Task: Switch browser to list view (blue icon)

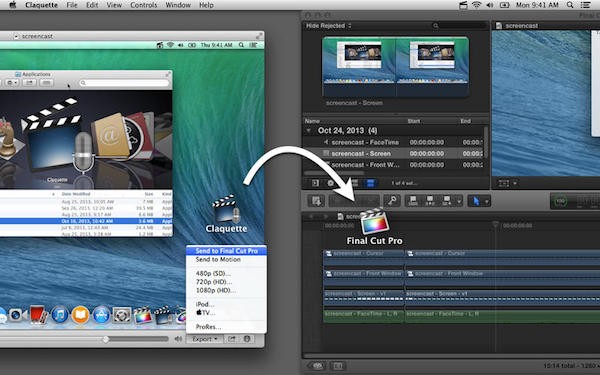Action: pos(370,183)
